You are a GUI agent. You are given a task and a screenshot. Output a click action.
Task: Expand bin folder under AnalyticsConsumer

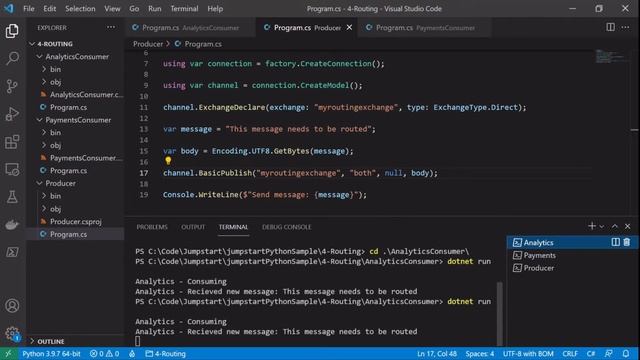[x=76, y=69]
